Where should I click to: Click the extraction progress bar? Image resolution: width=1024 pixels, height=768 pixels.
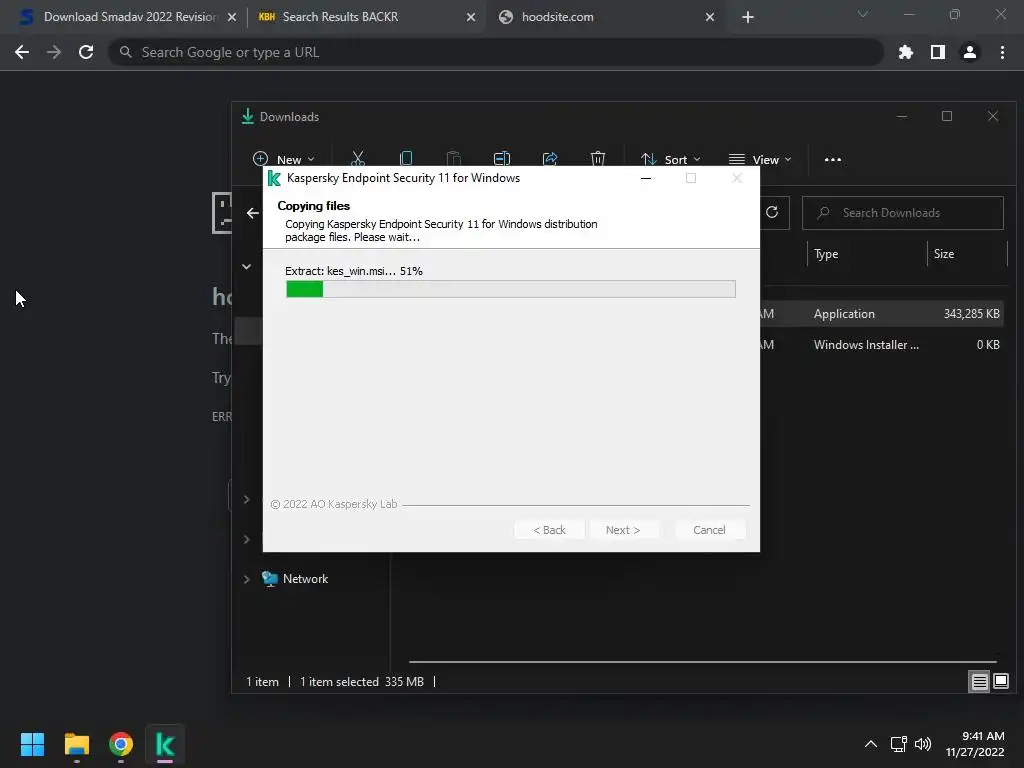[x=511, y=289]
